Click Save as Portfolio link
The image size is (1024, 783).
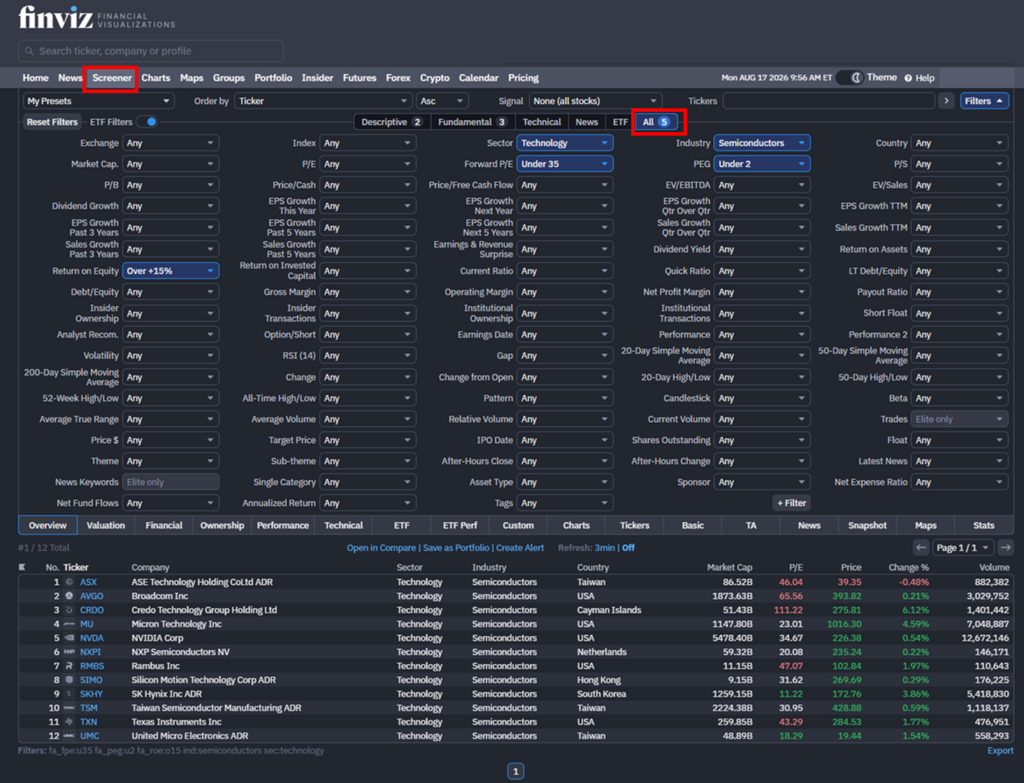point(456,548)
